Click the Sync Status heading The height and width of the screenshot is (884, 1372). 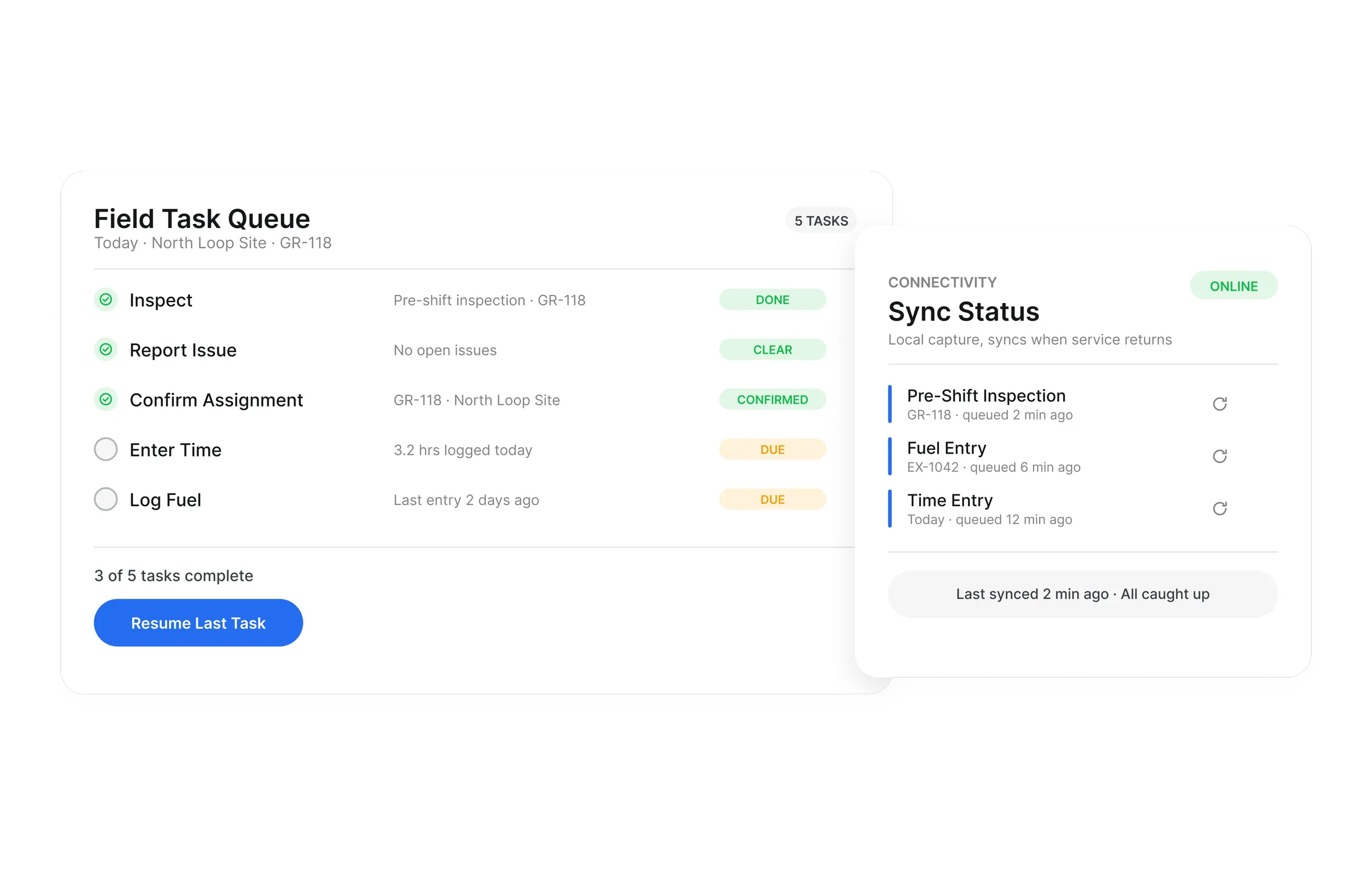[x=963, y=312]
